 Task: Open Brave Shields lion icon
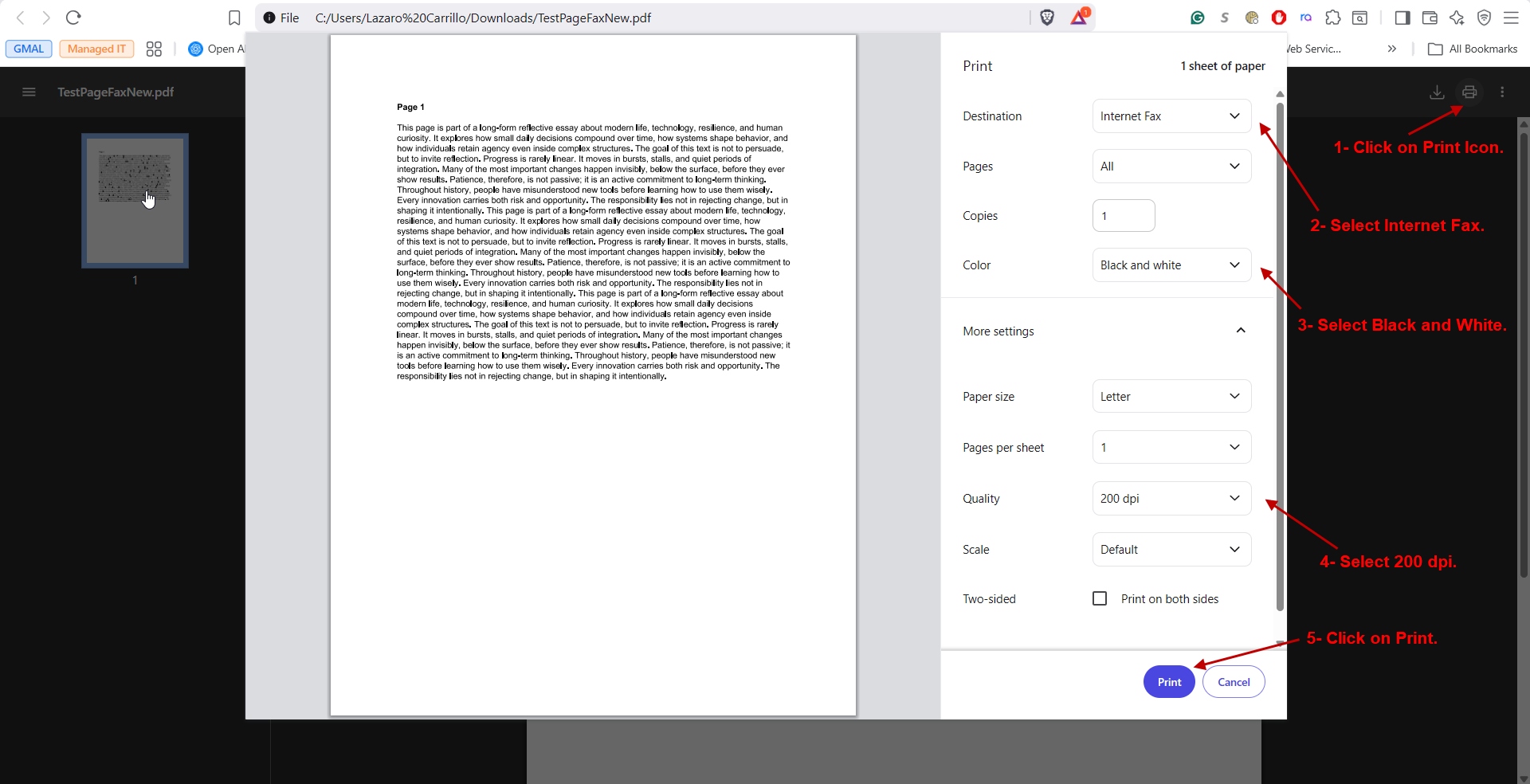pyautogui.click(x=1047, y=18)
